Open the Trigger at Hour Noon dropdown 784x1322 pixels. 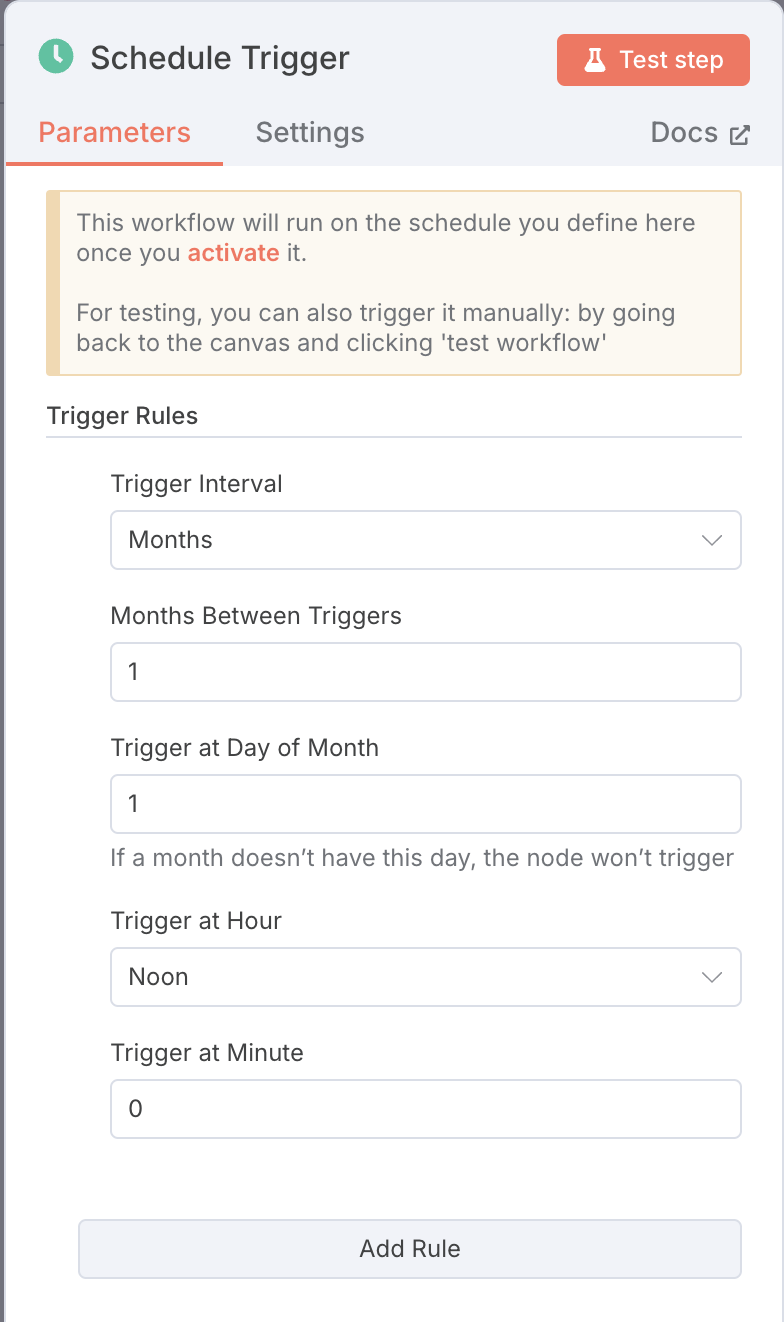pyautogui.click(x=426, y=977)
